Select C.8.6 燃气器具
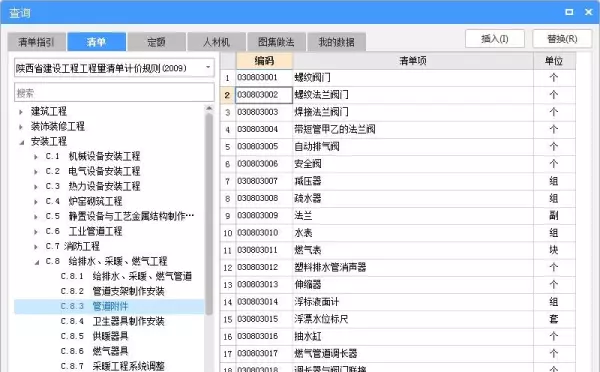Viewport: 600px width, 372px height. click(94, 351)
